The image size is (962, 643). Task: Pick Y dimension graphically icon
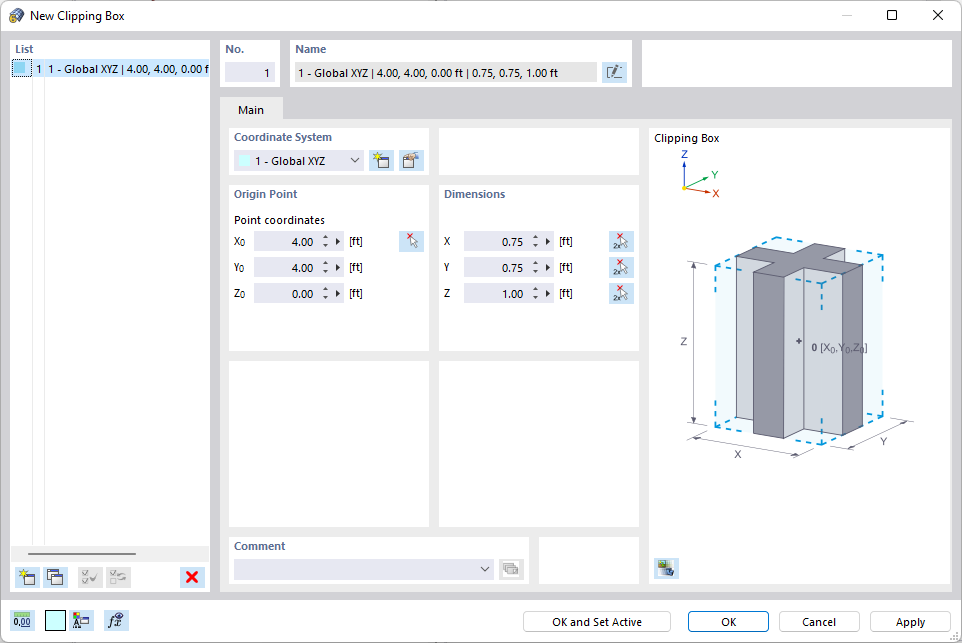pos(621,268)
